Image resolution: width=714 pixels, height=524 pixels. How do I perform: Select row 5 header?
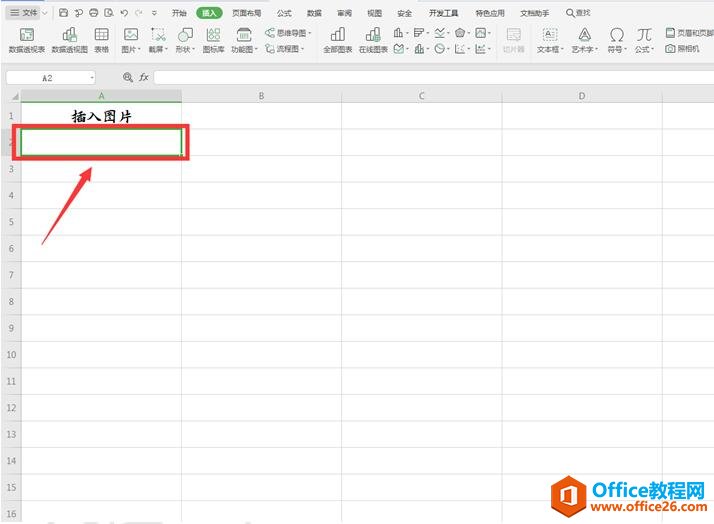click(11, 222)
